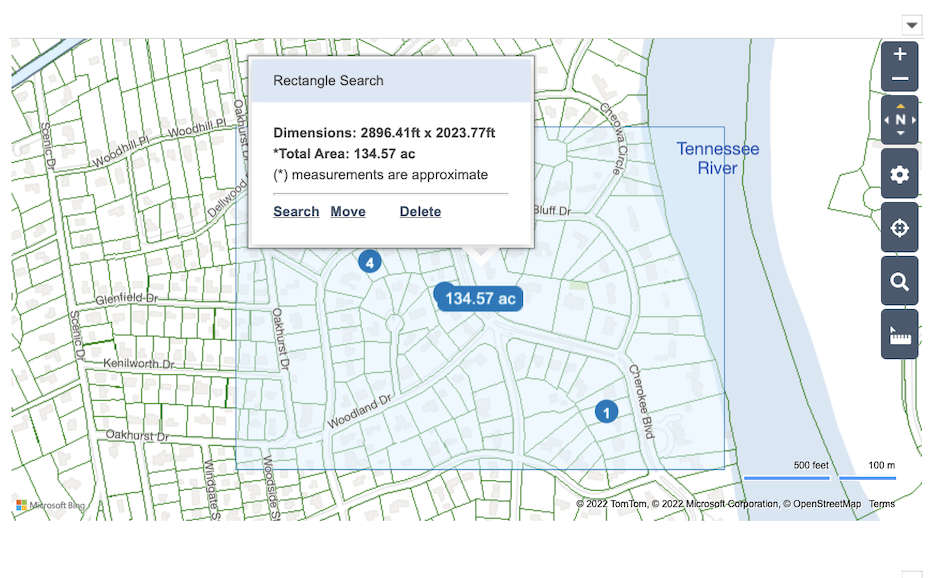
Task: Zoom in with the plus button
Action: [x=899, y=54]
